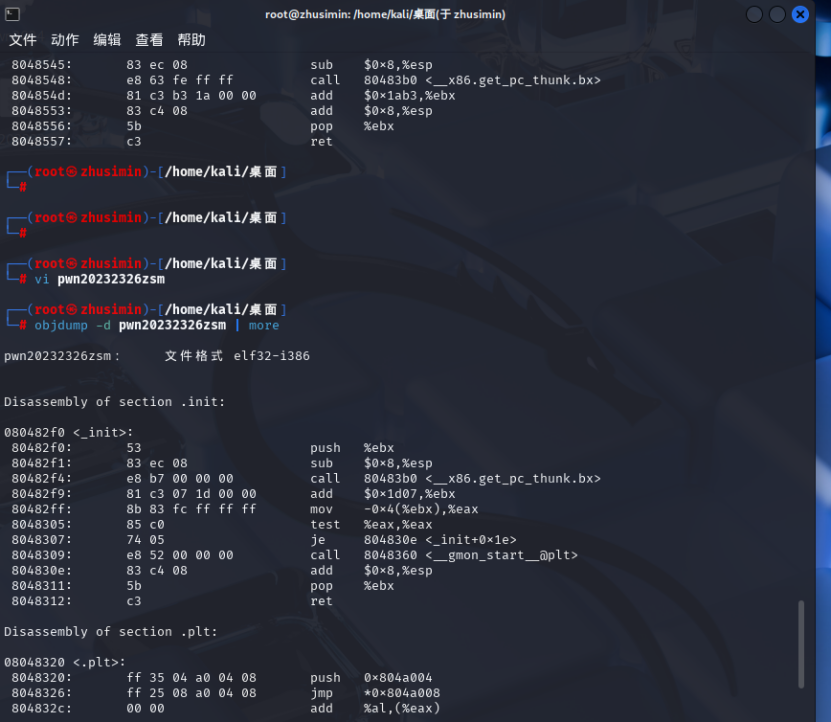831x722 pixels.
Task: Click the bytes e8 b7 00 00 00
Action: tap(180, 478)
